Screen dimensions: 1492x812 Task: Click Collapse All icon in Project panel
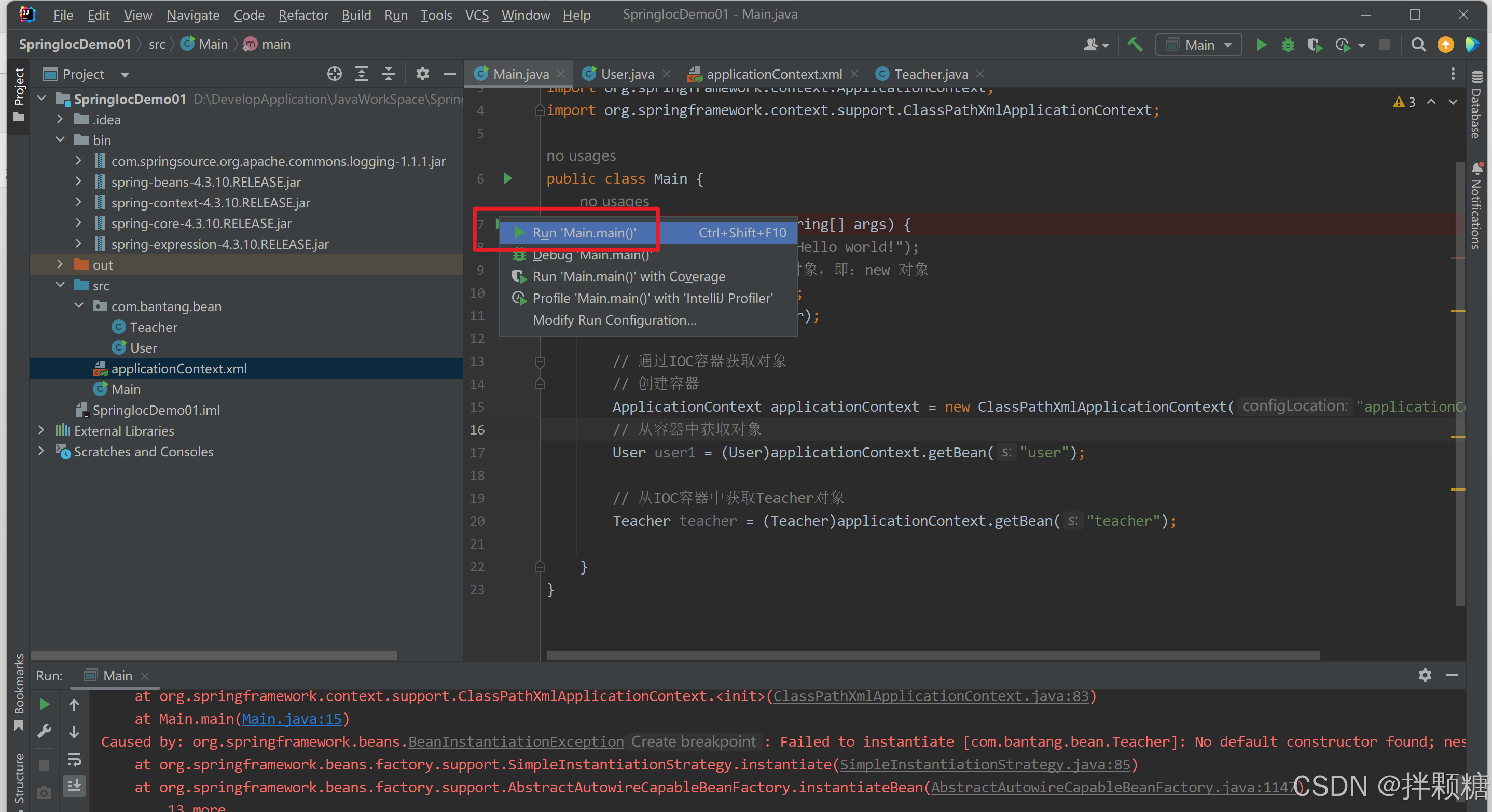pyautogui.click(x=389, y=74)
